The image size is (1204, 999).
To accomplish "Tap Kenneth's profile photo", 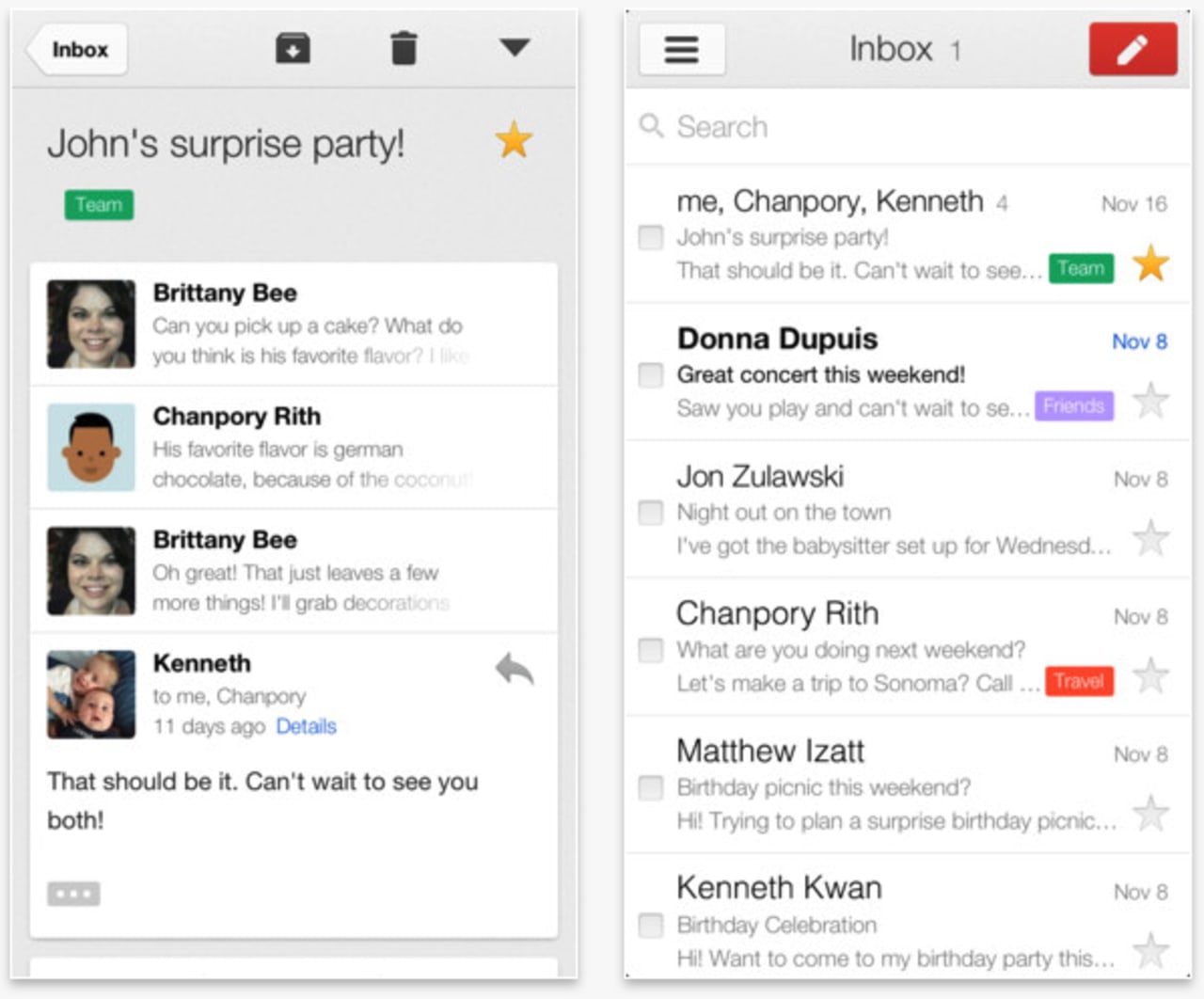I will point(91,694).
